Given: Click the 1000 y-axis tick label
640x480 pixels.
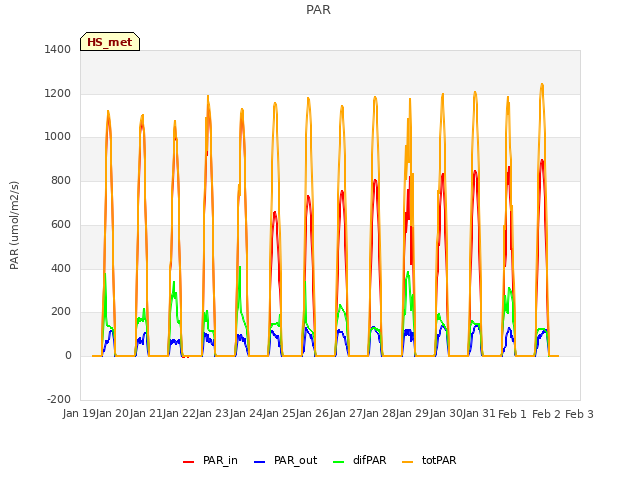Looking at the screenshot, I should (58, 136).
